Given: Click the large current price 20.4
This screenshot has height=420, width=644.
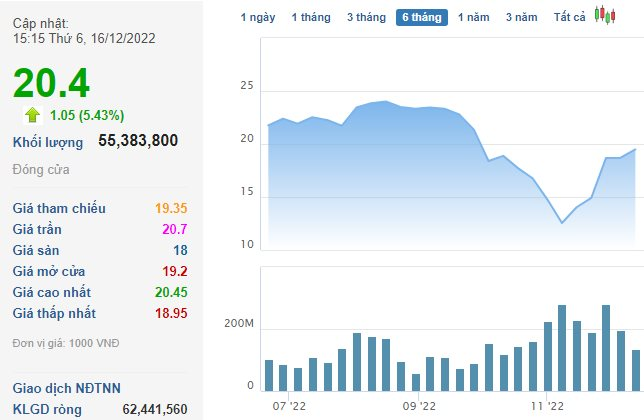Looking at the screenshot, I should (x=51, y=82).
